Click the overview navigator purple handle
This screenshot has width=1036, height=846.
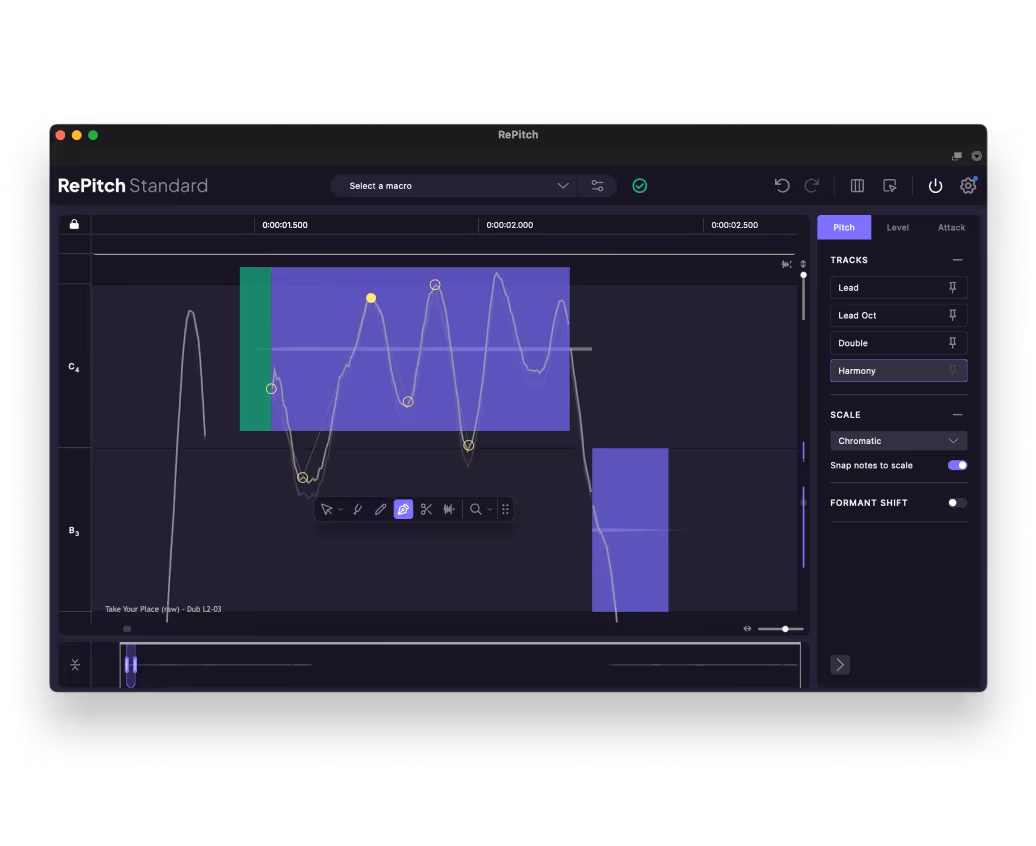coord(131,665)
